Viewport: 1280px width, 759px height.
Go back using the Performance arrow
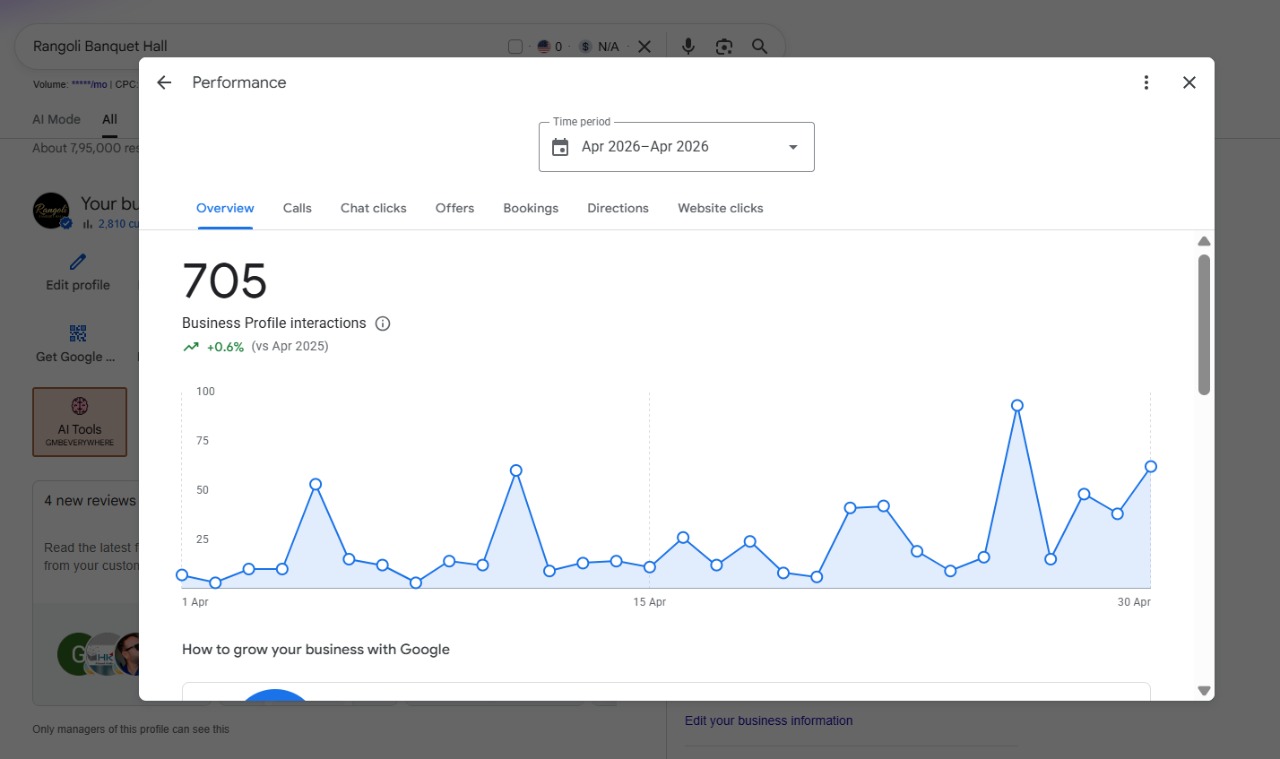(164, 83)
